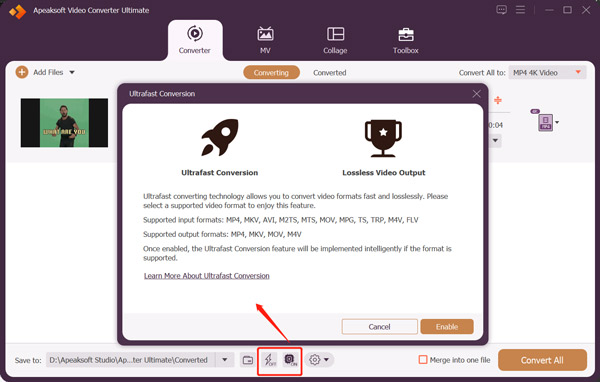Open the hamburger menu in title bar

coord(520,10)
